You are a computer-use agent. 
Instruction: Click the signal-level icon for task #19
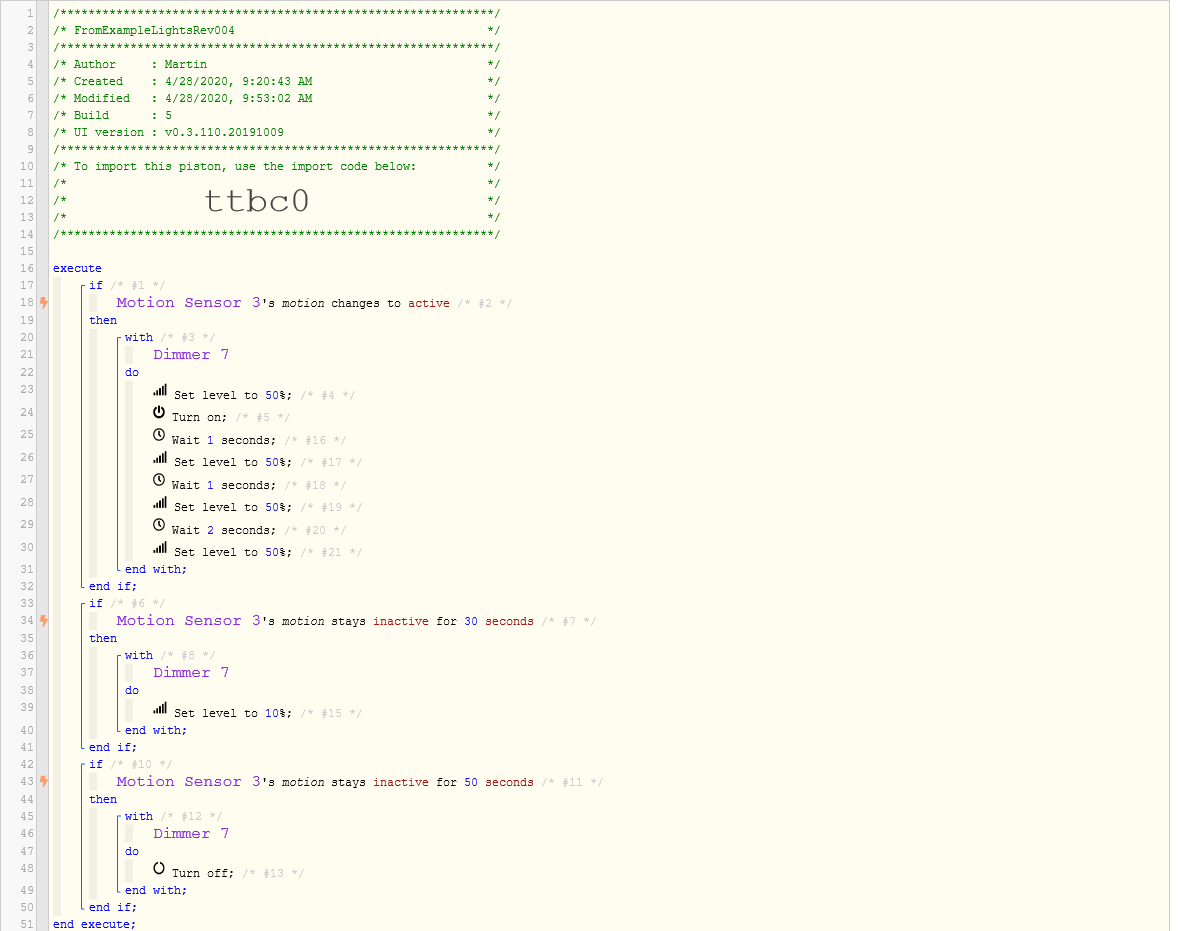click(x=160, y=503)
